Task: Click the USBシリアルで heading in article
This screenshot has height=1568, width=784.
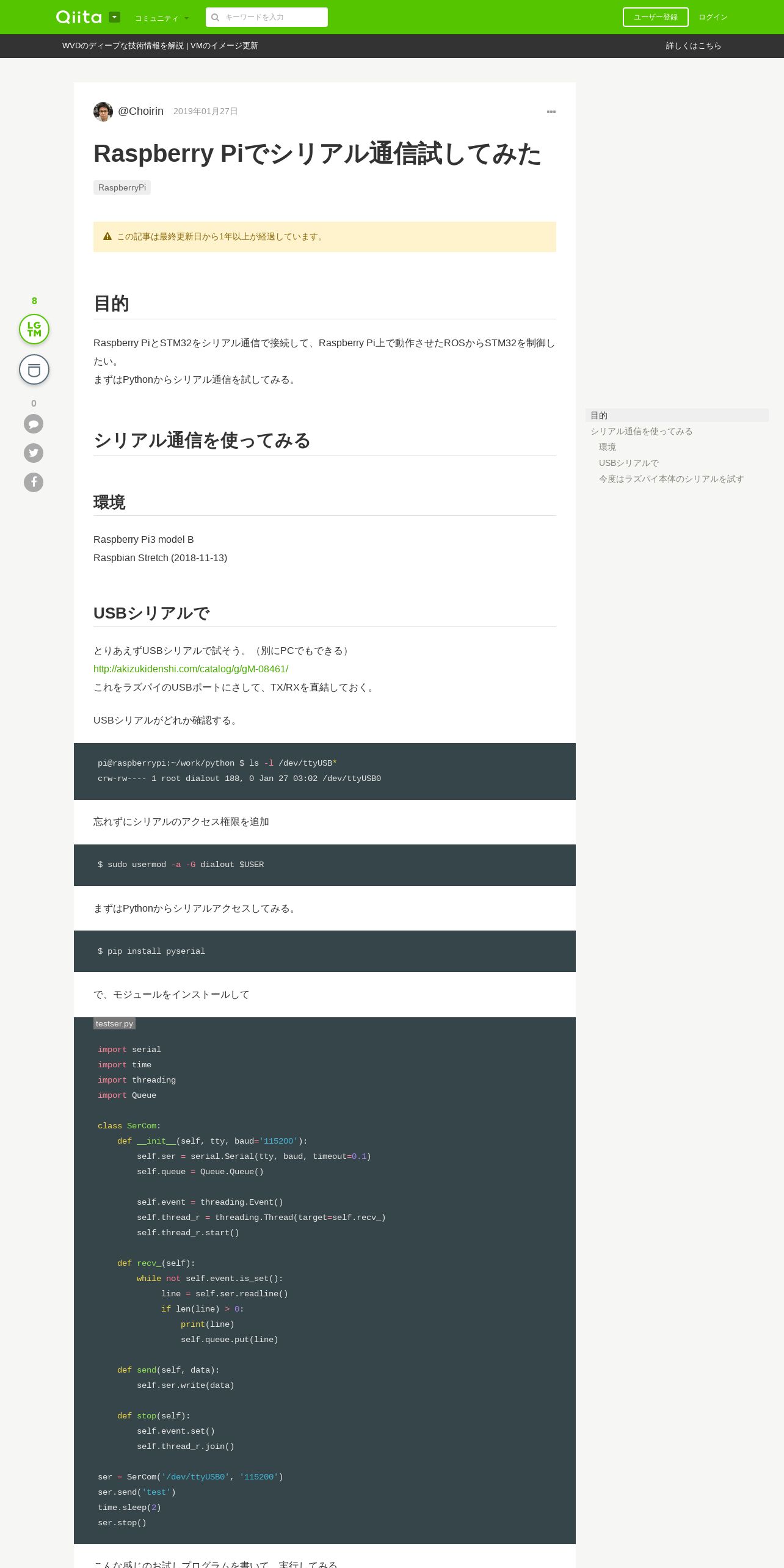Action: pyautogui.click(x=151, y=613)
